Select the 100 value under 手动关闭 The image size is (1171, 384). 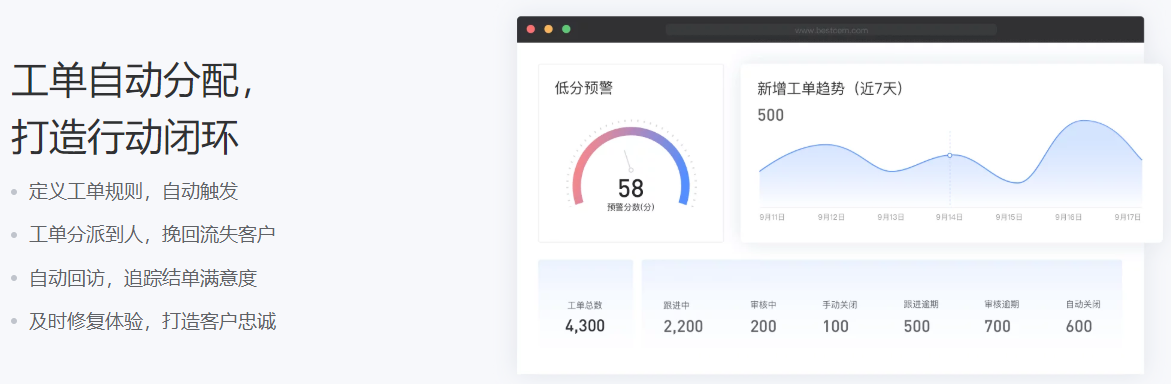836,326
